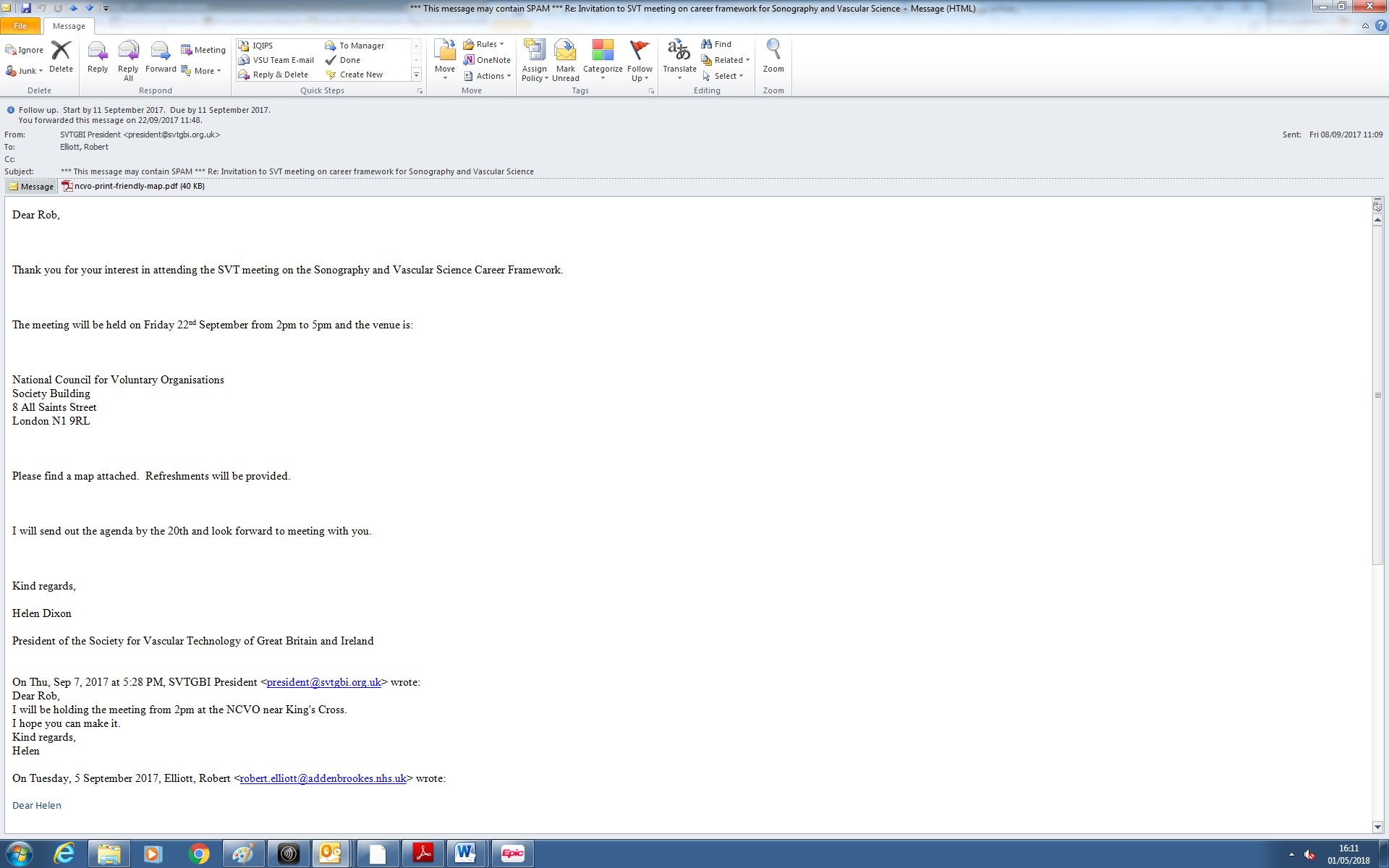The width and height of the screenshot is (1389, 868).
Task: Switch to the Message body tab
Action: click(31, 187)
